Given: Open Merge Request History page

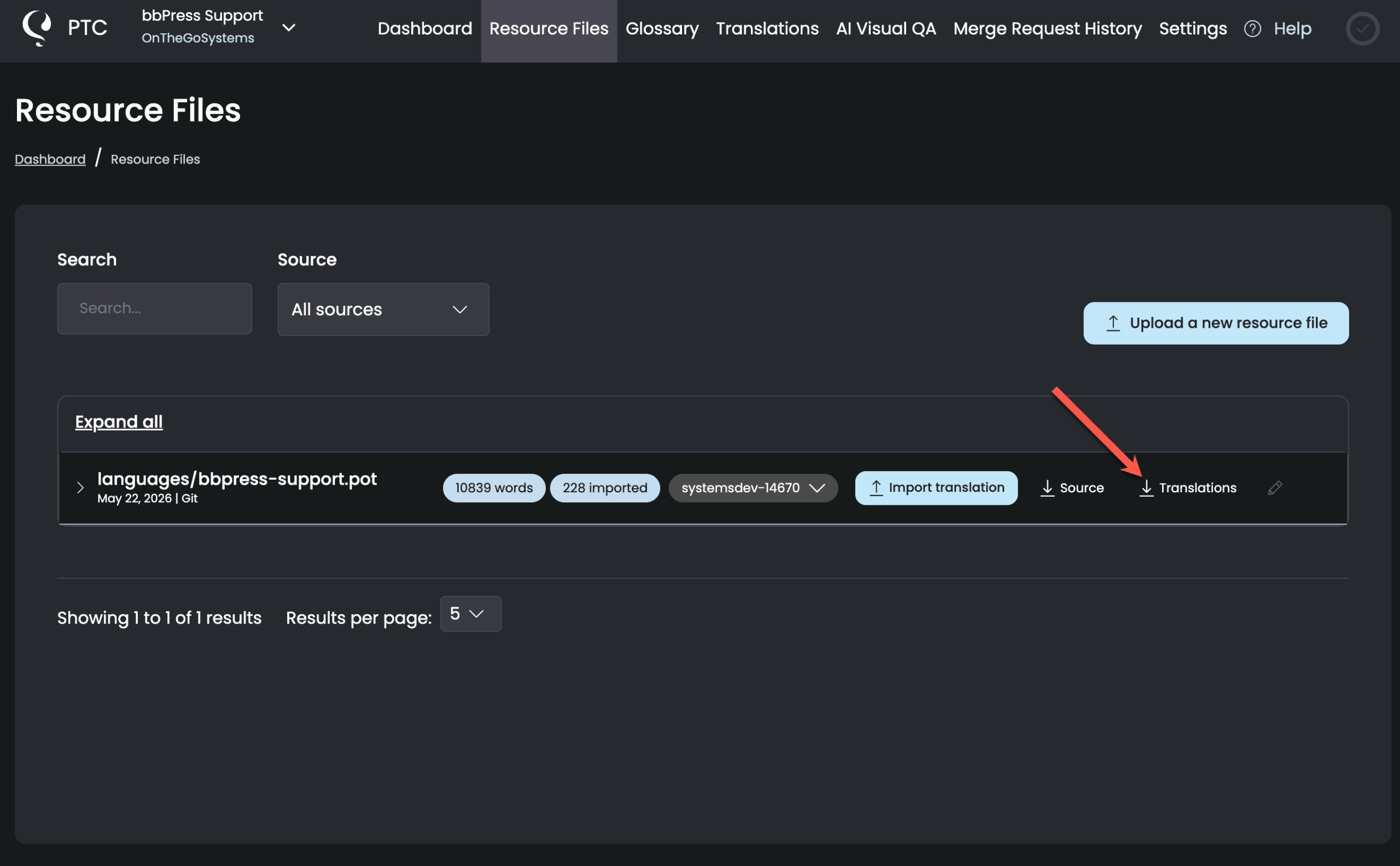Looking at the screenshot, I should click(1047, 28).
